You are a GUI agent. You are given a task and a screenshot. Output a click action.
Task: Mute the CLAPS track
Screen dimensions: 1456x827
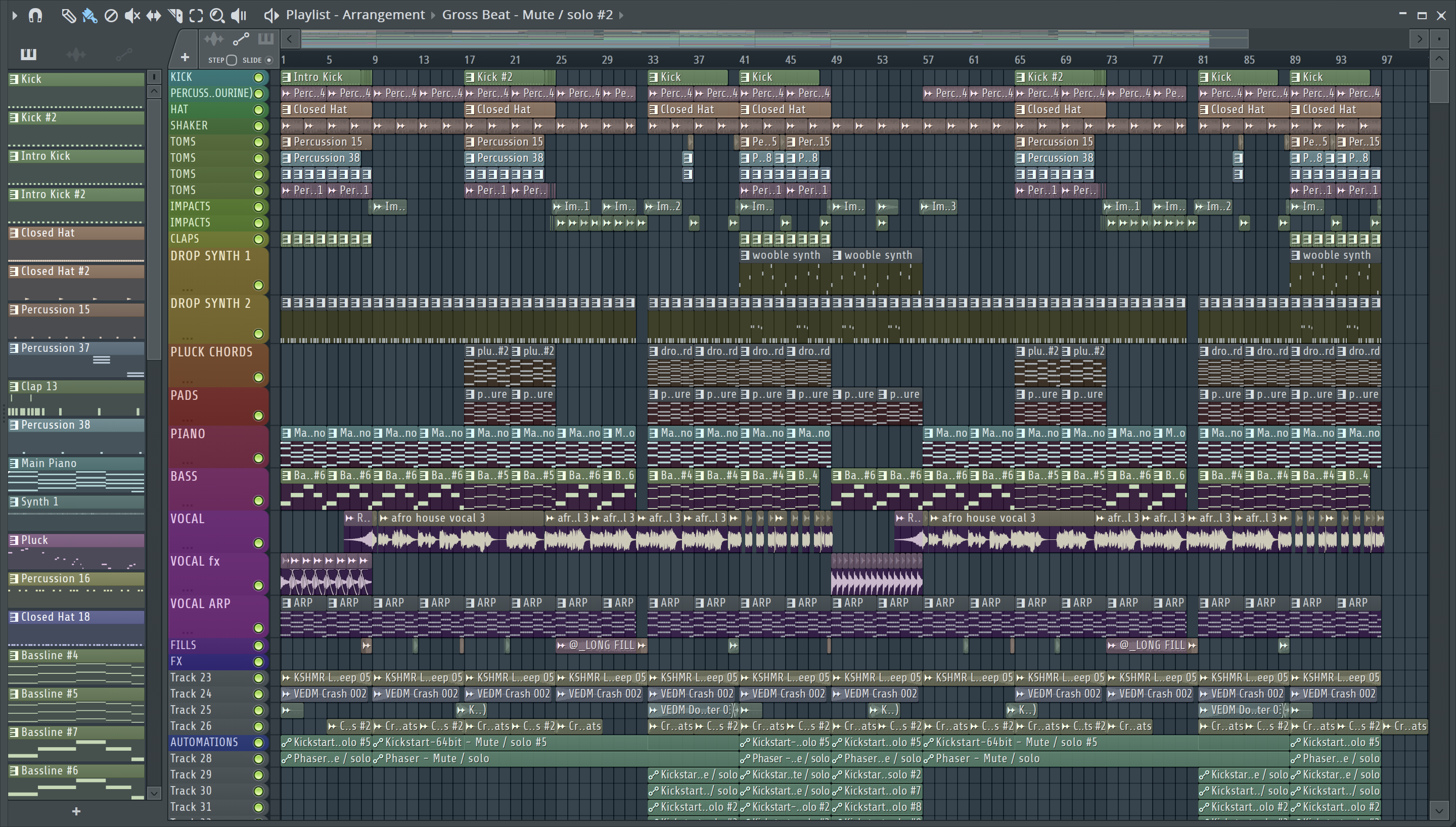point(258,239)
